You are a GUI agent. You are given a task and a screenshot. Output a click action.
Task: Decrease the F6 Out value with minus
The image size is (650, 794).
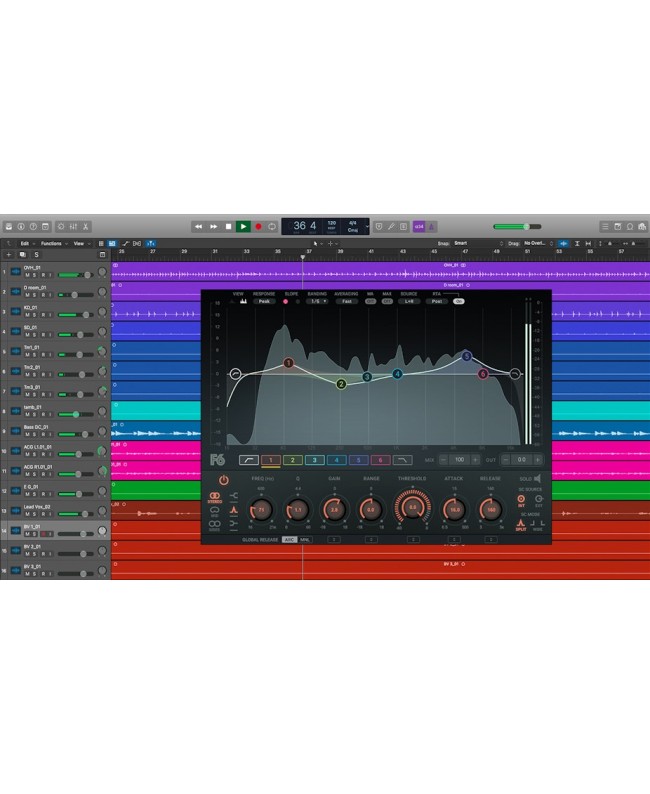point(505,460)
